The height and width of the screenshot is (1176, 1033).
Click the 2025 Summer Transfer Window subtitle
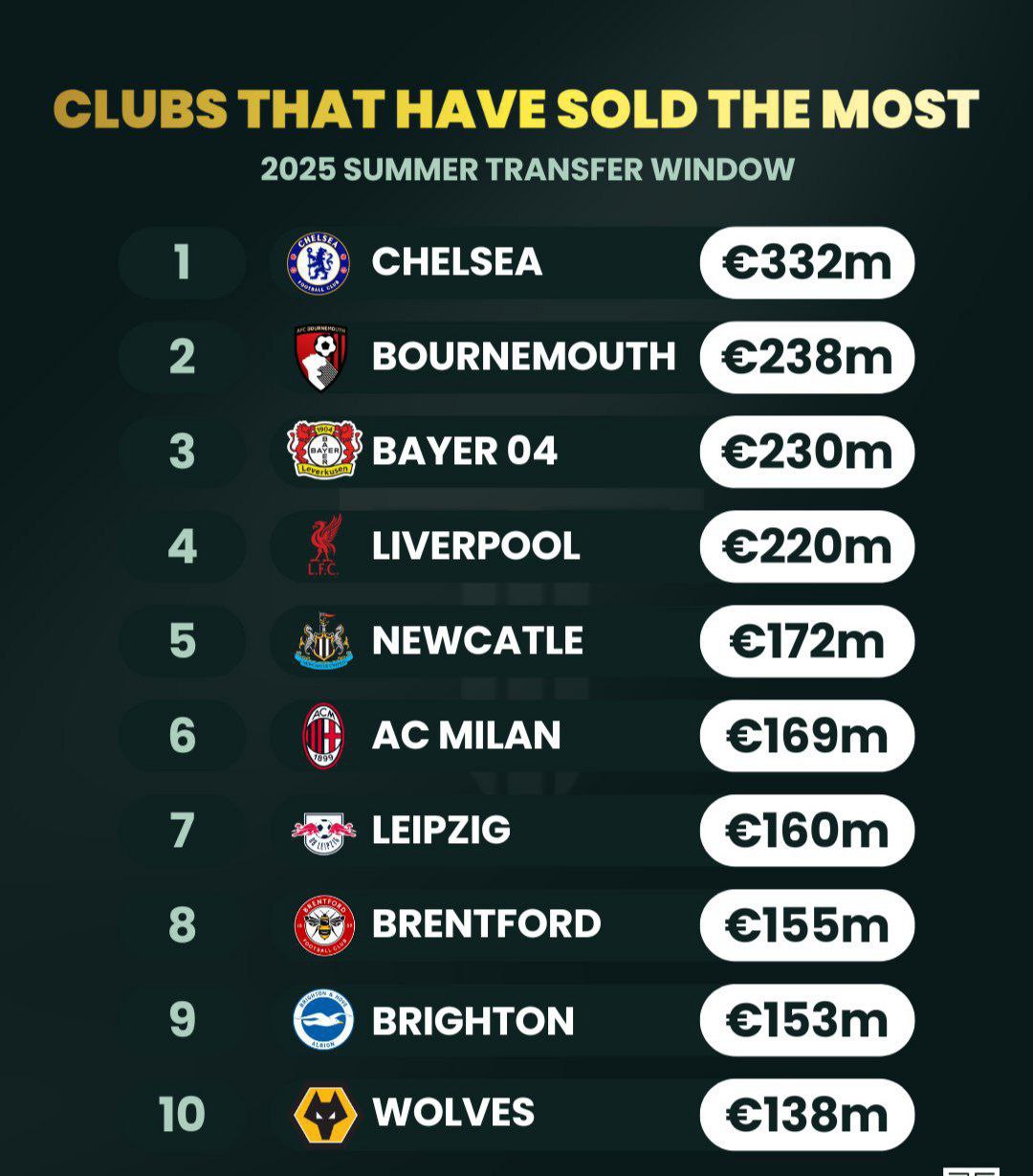click(527, 169)
